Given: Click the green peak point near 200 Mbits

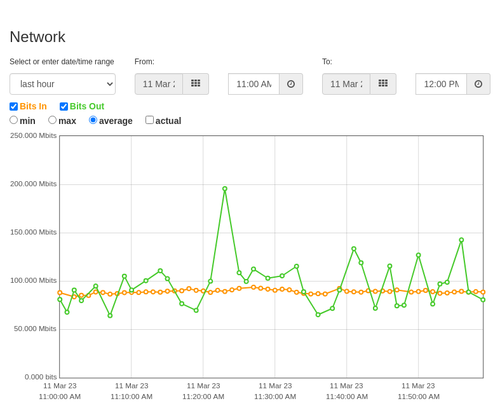Looking at the screenshot, I should (225, 189).
